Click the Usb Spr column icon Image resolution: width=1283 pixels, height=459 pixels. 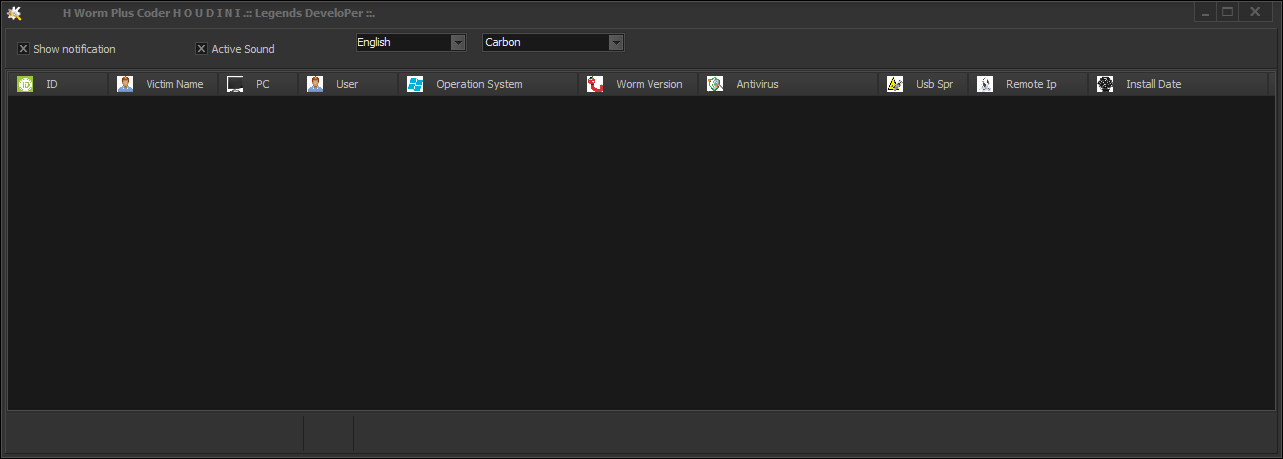pos(895,84)
